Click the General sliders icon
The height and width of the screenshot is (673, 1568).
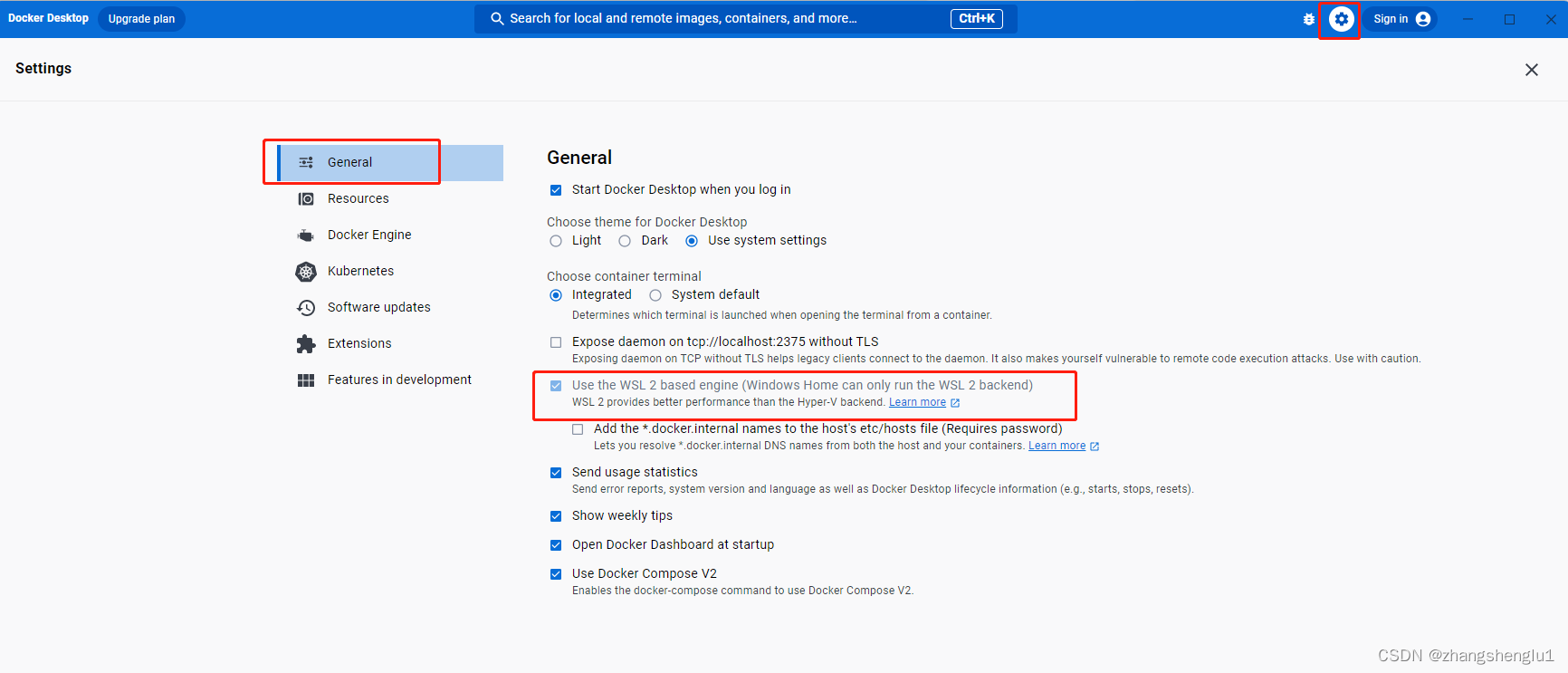[306, 162]
